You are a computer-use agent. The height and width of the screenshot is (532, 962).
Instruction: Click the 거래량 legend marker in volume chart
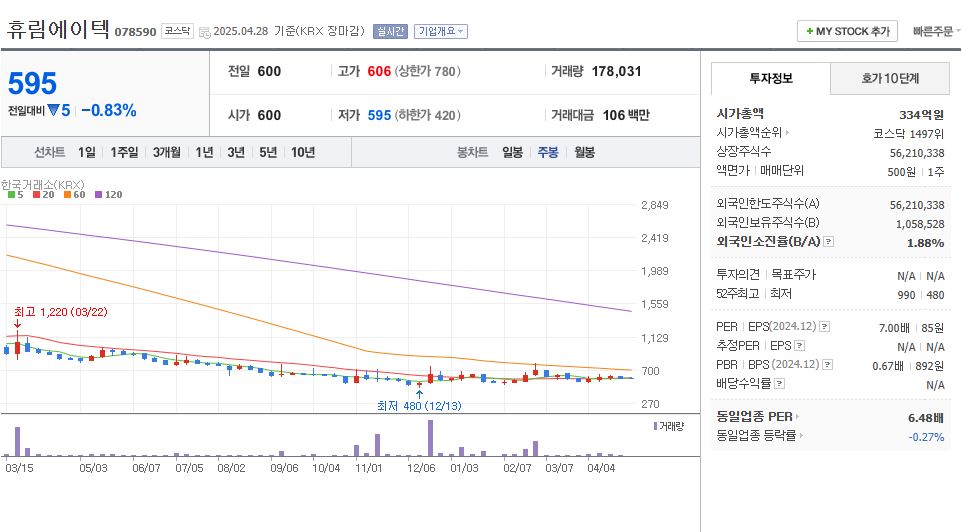[x=655, y=426]
